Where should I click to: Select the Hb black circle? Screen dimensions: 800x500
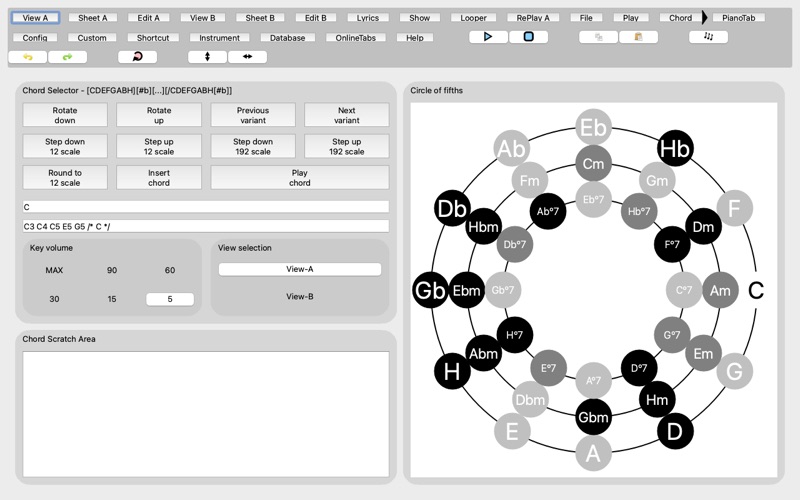point(674,148)
